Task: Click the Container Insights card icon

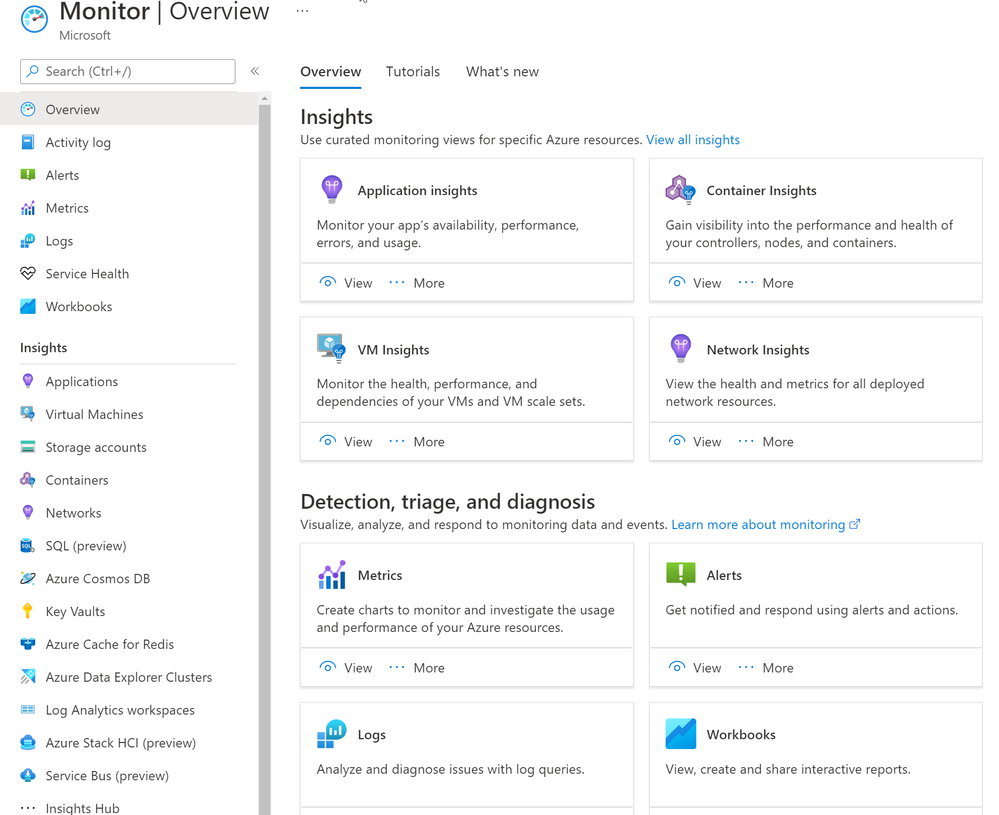Action: click(x=680, y=189)
